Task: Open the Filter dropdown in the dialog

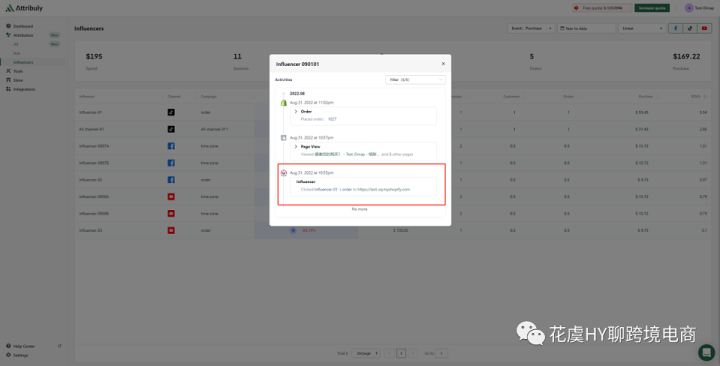Action: pos(415,80)
